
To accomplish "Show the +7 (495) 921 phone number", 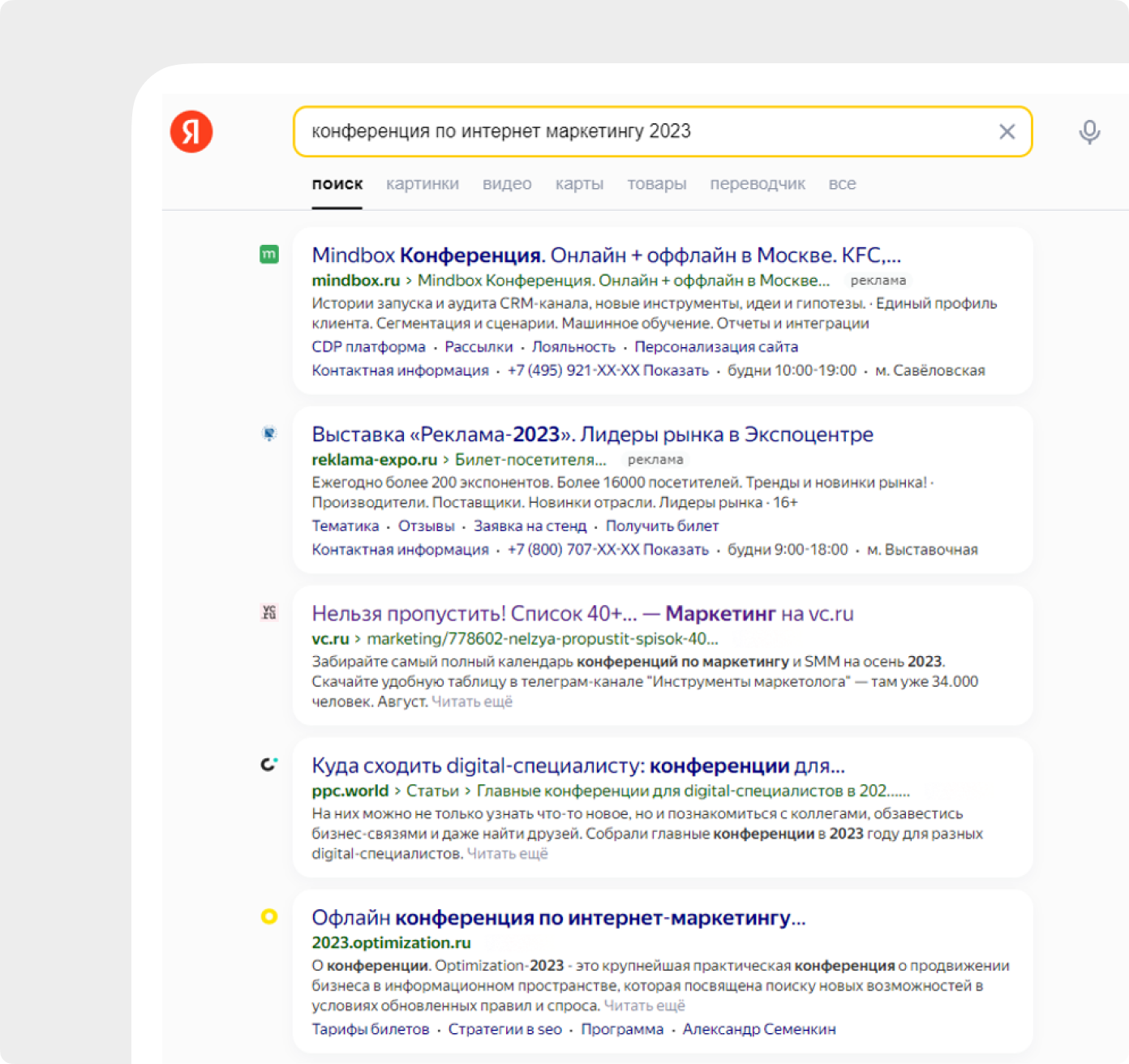I will [x=608, y=371].
